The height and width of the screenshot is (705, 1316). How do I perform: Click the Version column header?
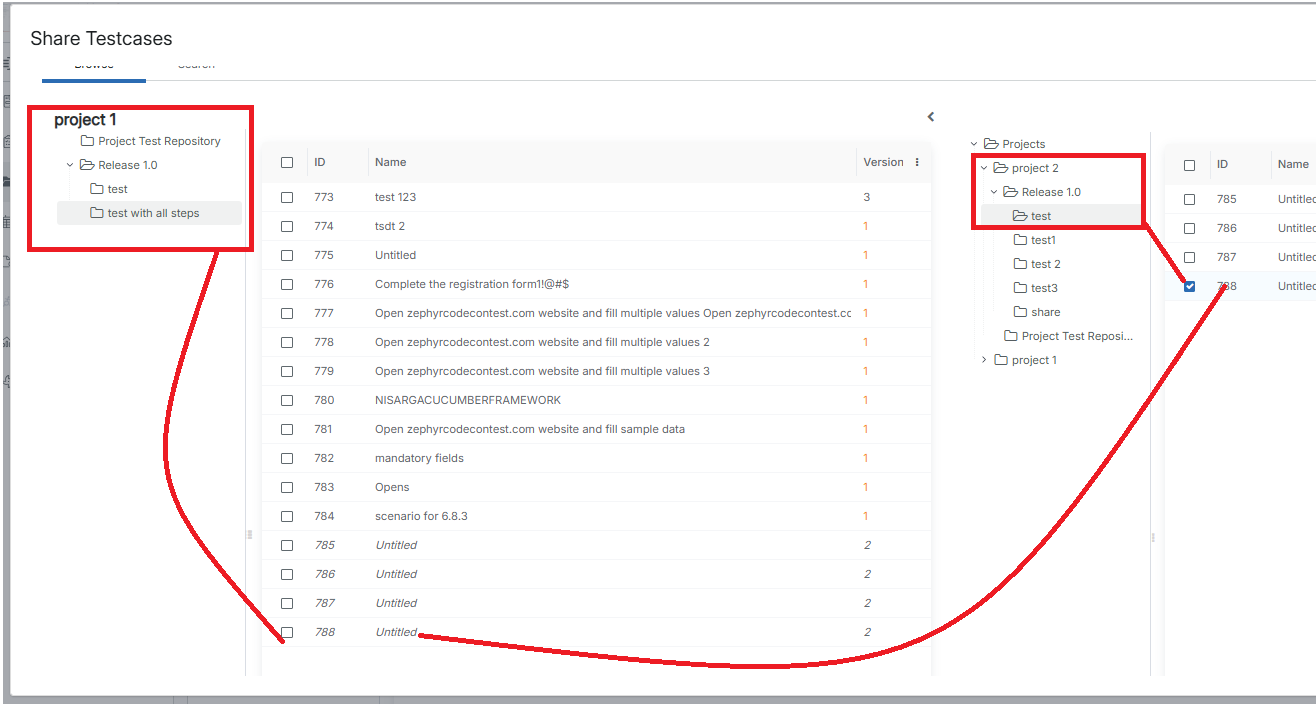[883, 162]
